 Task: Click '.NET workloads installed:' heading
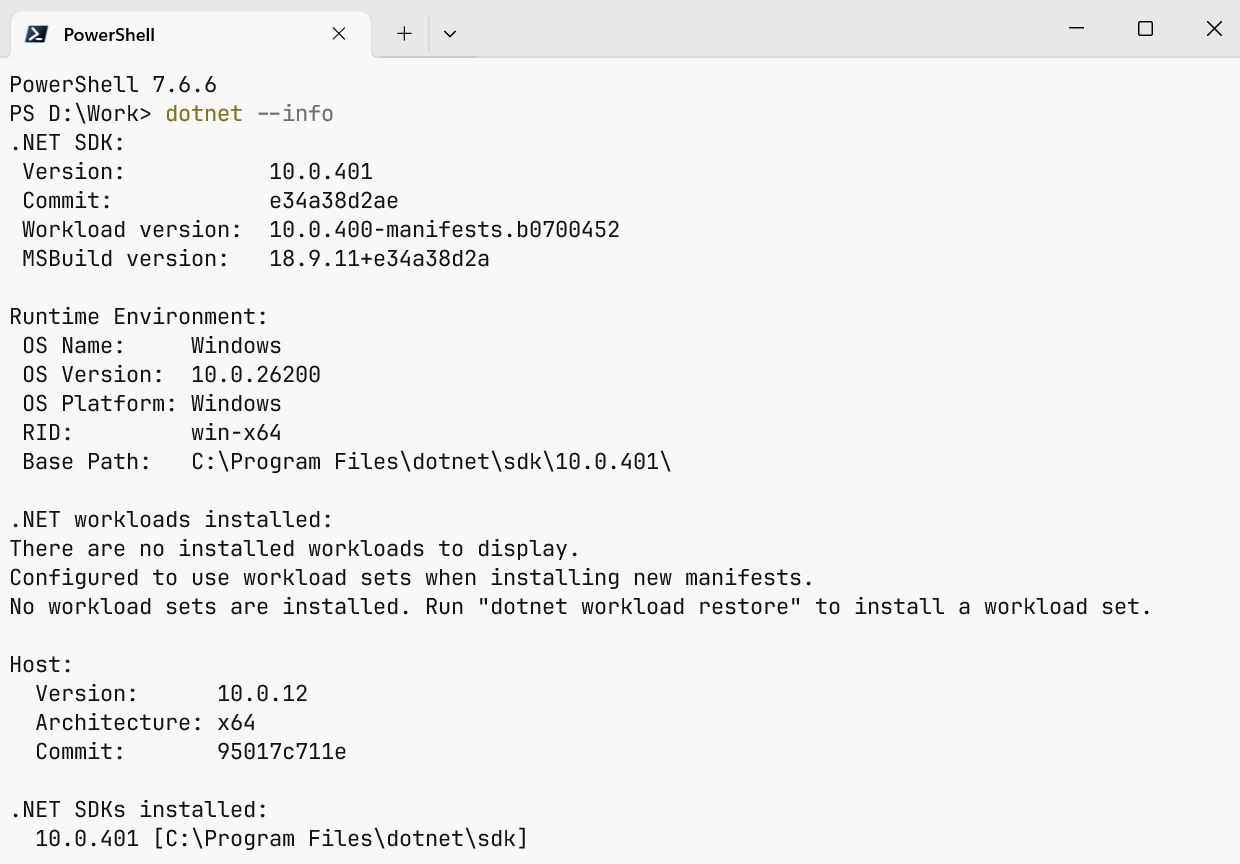point(171,520)
